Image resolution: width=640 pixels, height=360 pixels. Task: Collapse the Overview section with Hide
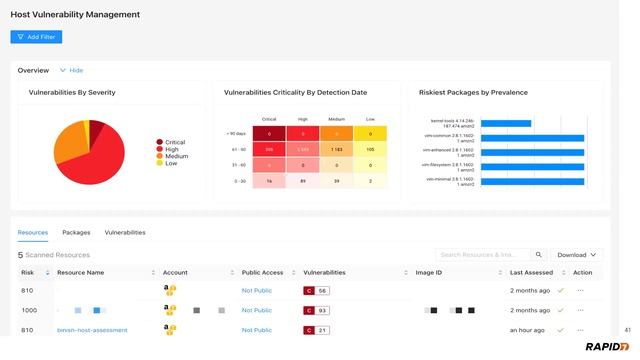click(72, 70)
